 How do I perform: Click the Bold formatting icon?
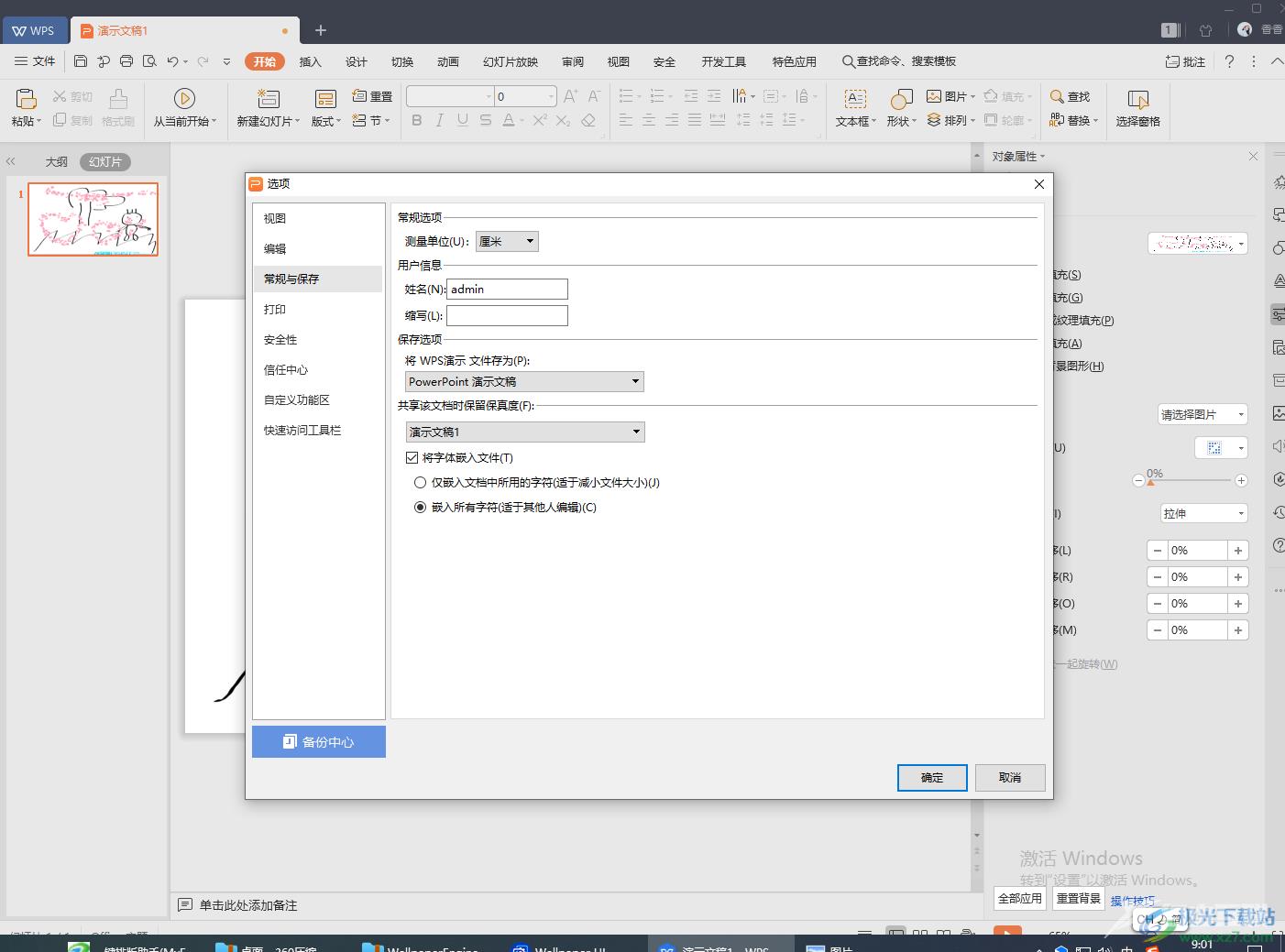(x=417, y=120)
